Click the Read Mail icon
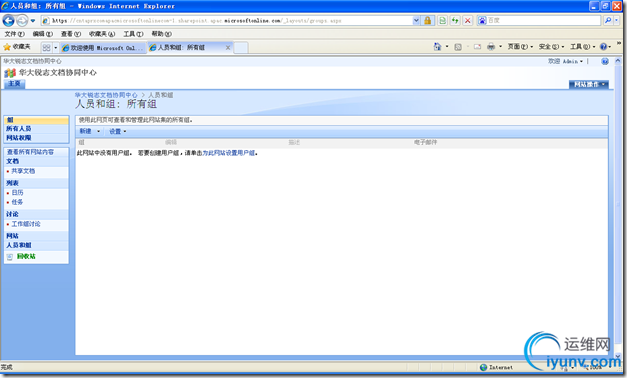The height and width of the screenshot is (378, 627). click(477, 47)
